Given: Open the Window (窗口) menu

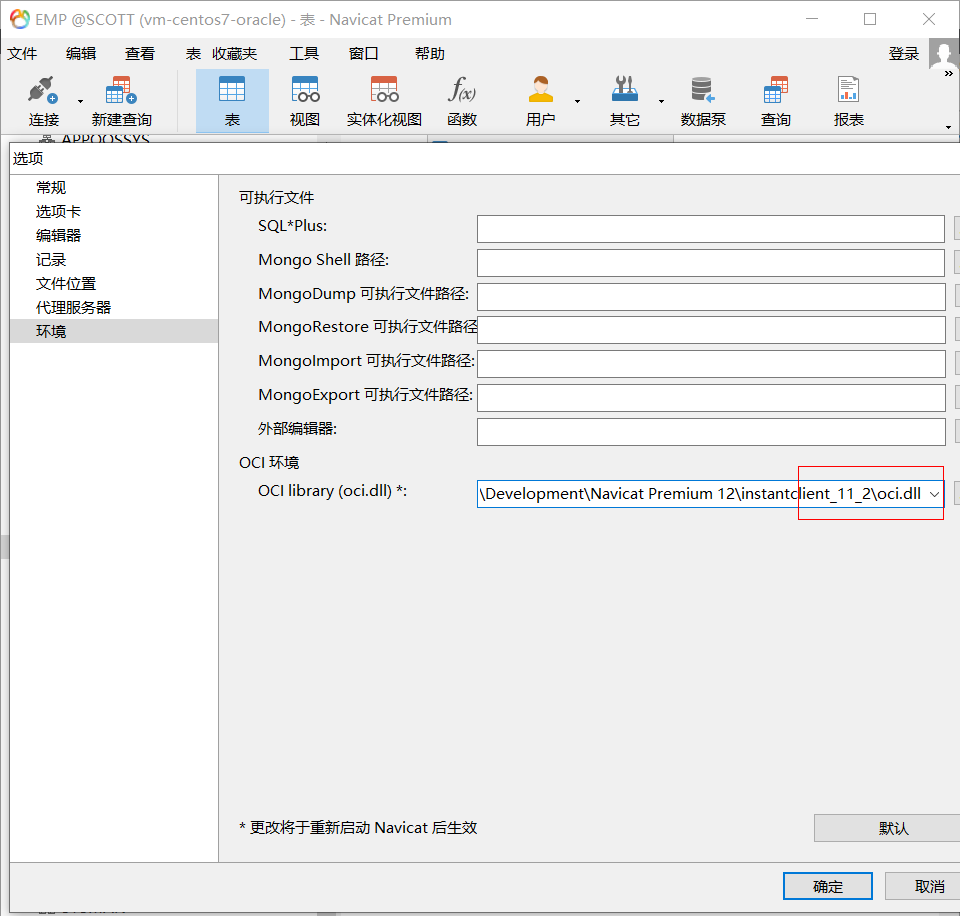Looking at the screenshot, I should point(364,54).
